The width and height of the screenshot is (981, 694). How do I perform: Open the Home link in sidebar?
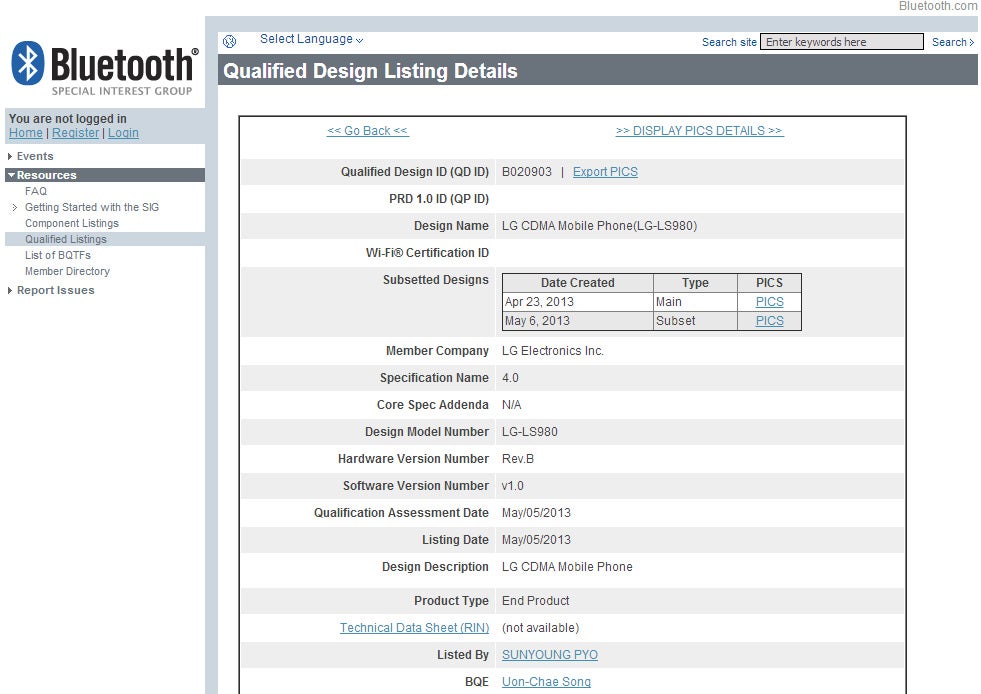pos(26,133)
